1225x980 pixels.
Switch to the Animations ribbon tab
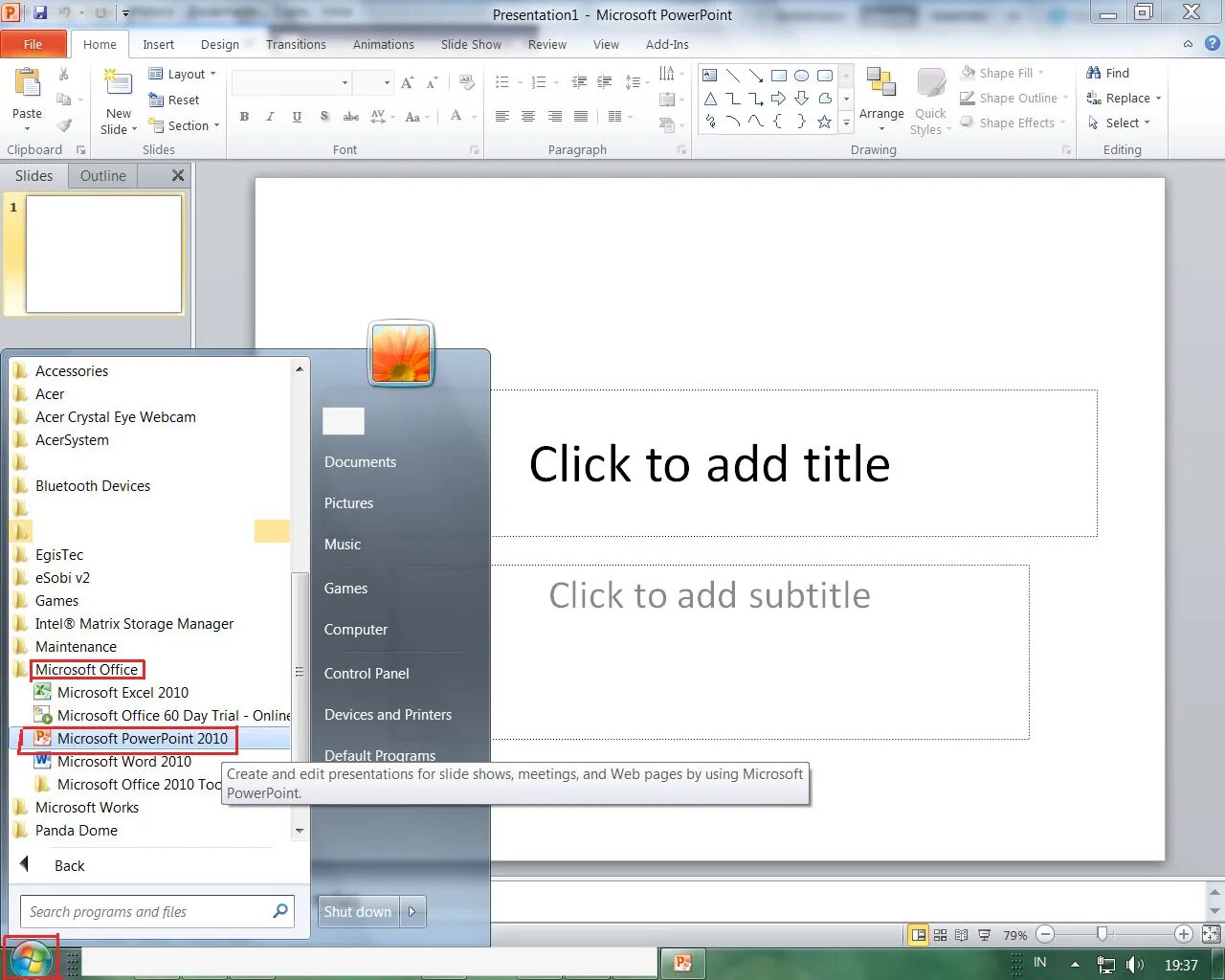click(384, 44)
